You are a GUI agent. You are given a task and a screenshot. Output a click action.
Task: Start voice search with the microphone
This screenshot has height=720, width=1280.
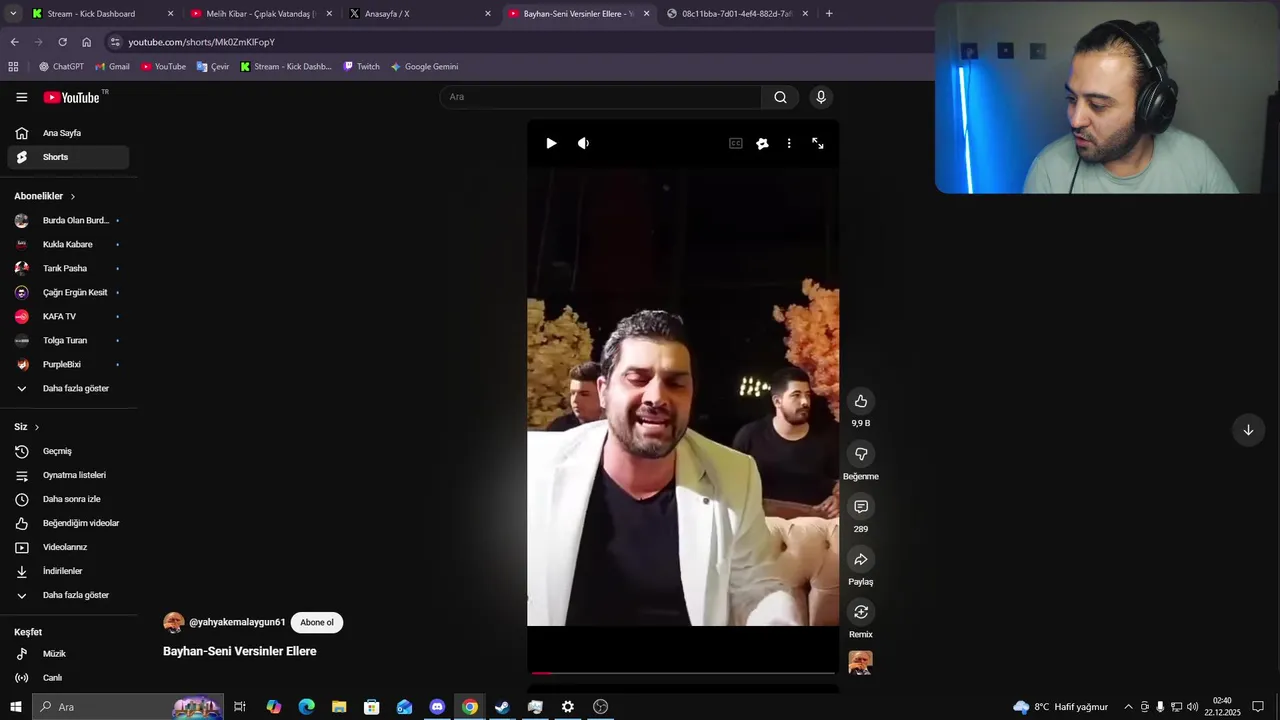[x=821, y=97]
